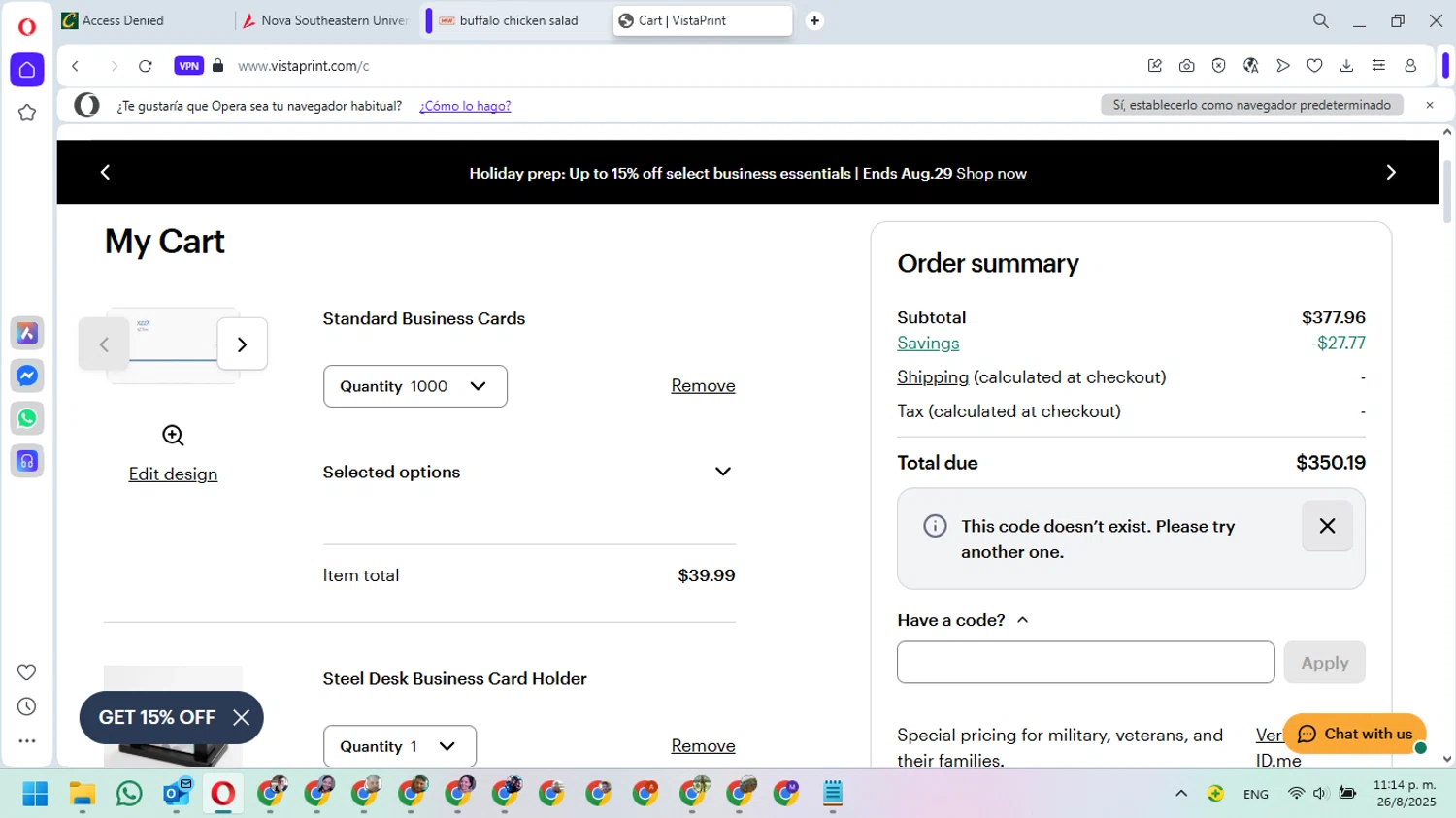Click the Shop now banner link

[x=991, y=174]
